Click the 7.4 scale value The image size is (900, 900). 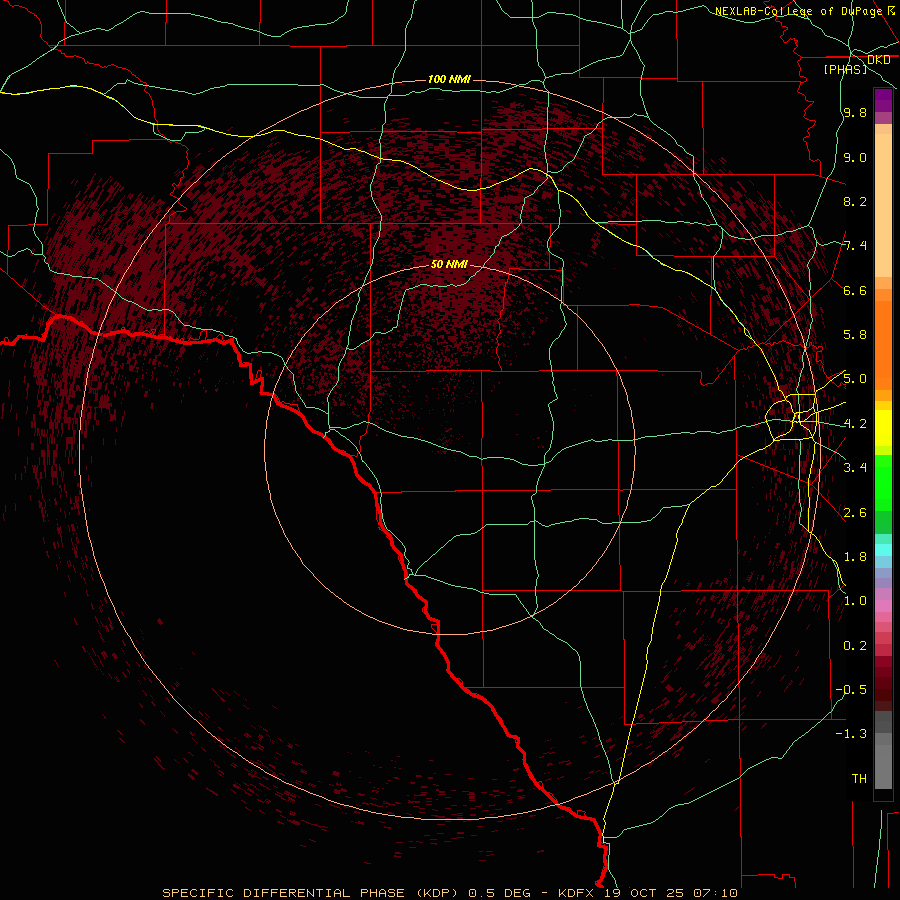click(x=855, y=246)
